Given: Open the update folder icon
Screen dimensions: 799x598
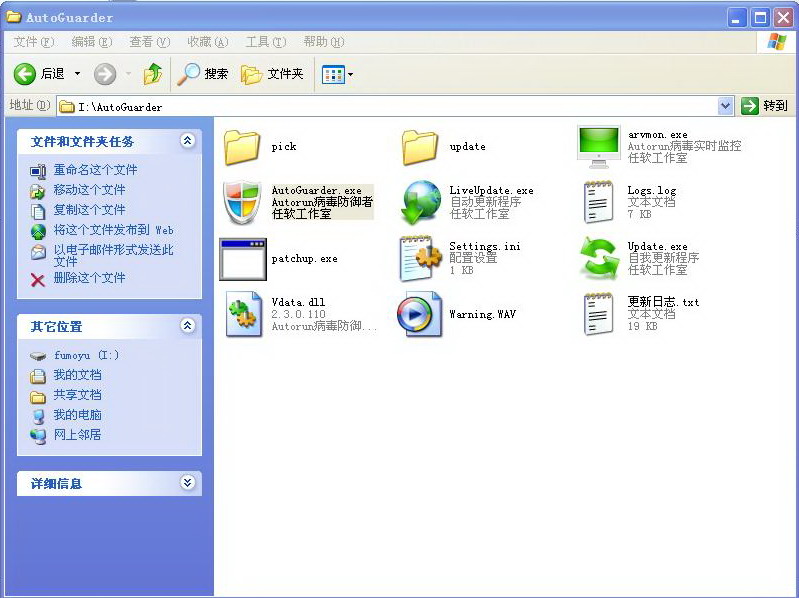Looking at the screenshot, I should tap(420, 147).
